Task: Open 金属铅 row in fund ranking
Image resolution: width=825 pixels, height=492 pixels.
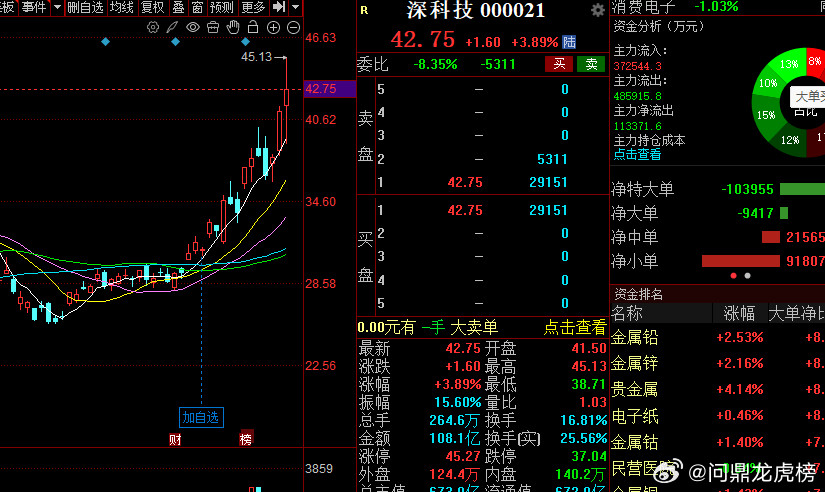Action: (x=718, y=337)
